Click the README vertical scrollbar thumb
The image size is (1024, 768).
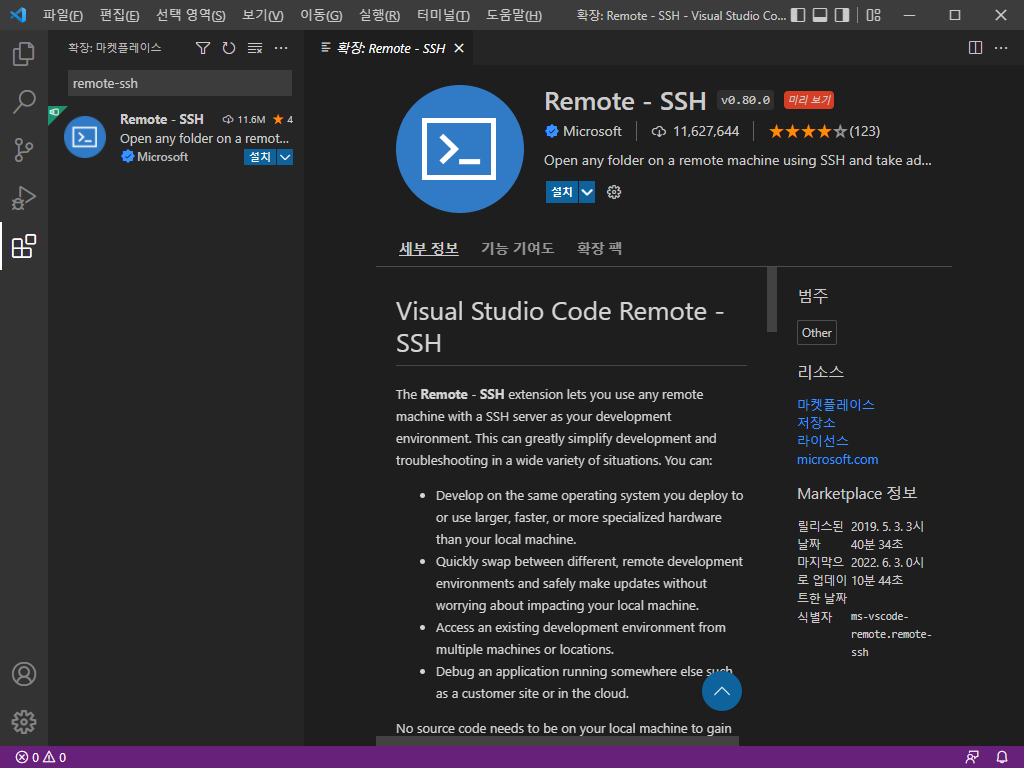click(x=771, y=299)
